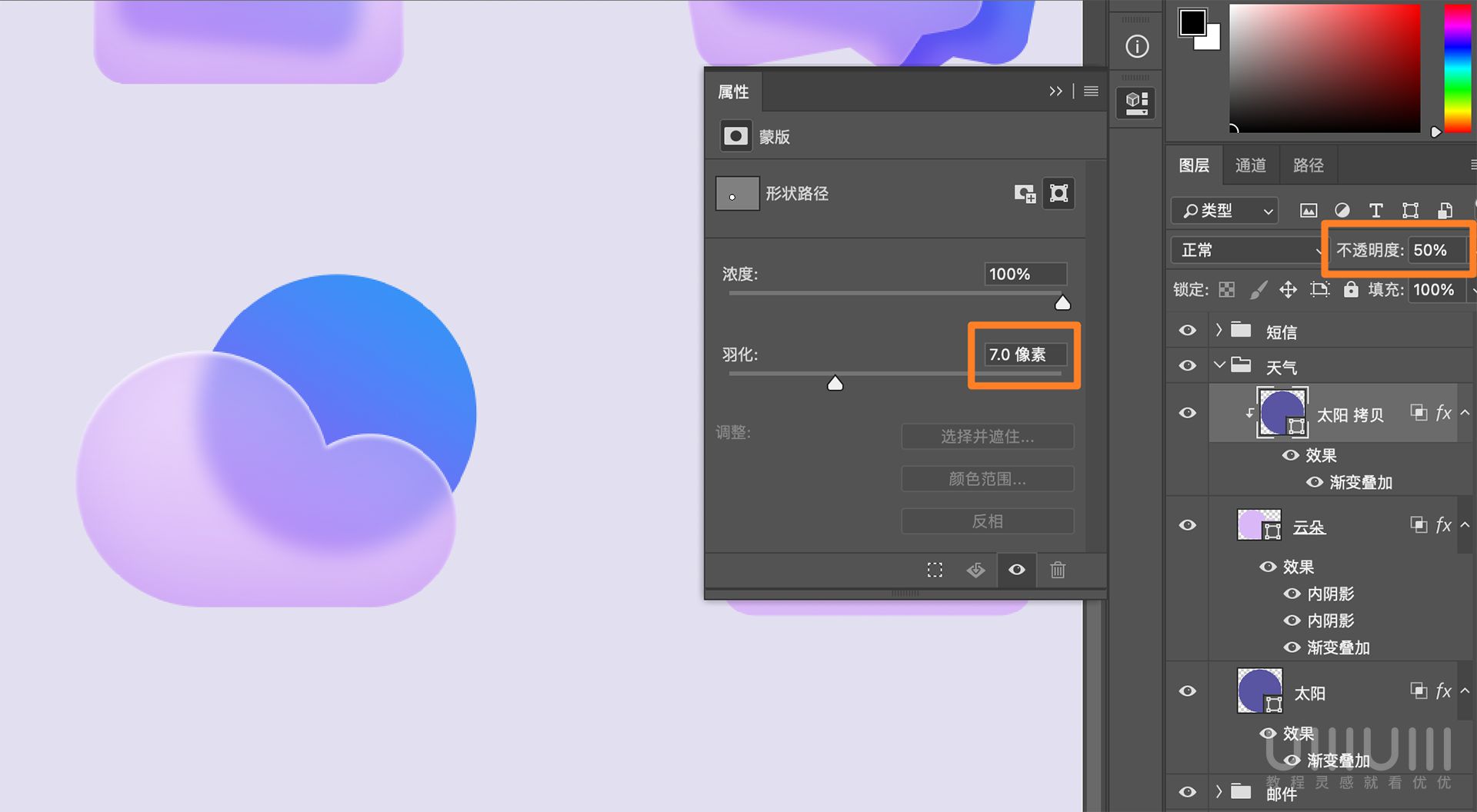1477x812 pixels.
Task: Select the pixel layer filter icon
Action: (1309, 210)
